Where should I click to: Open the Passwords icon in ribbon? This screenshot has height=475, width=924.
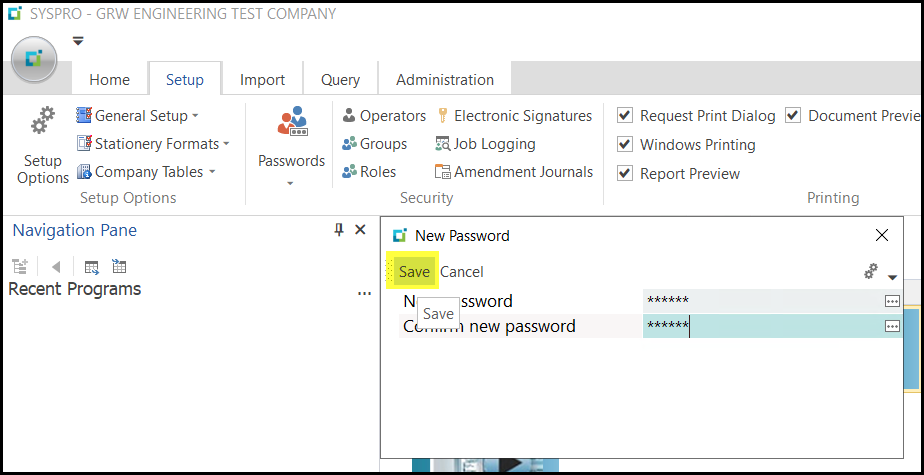point(291,124)
